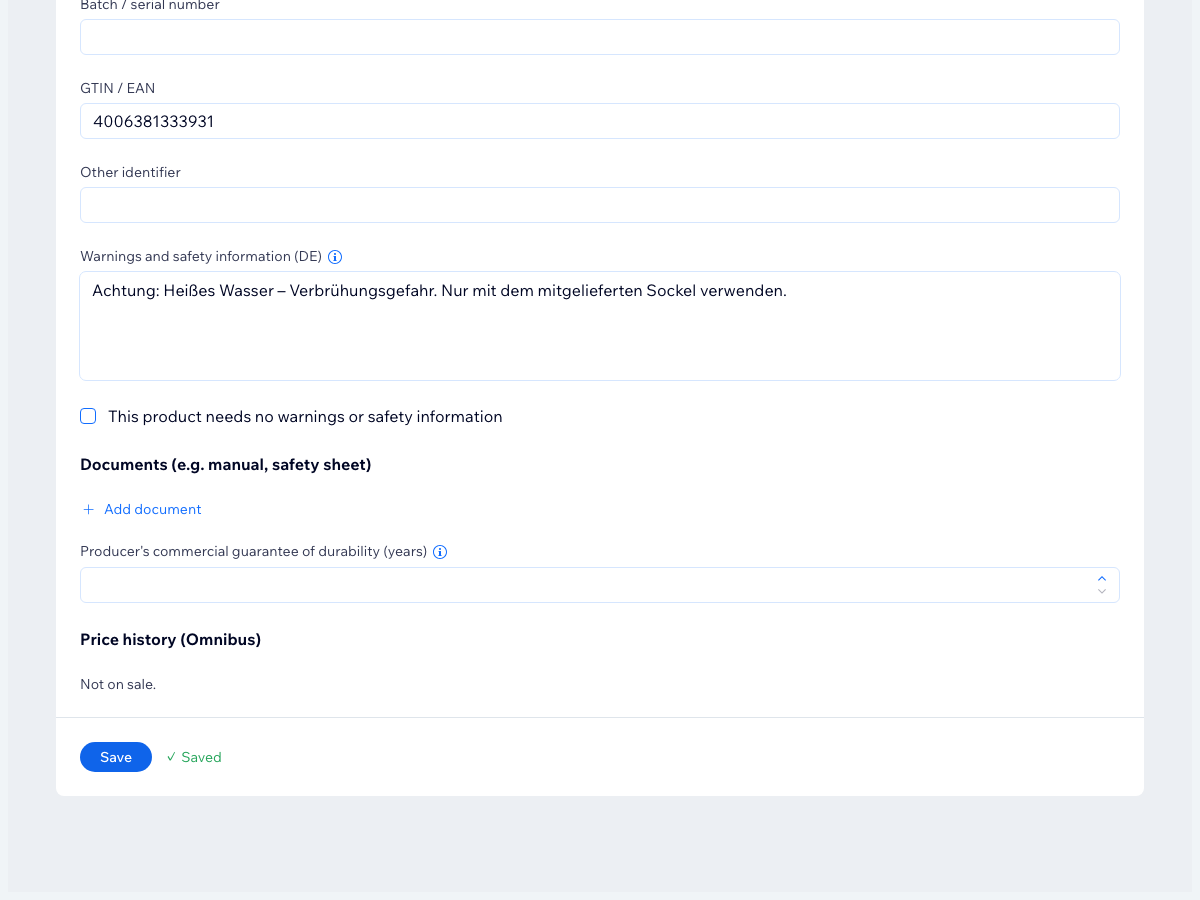
Task: Click the Documents (e.g. manual, safety sheet) heading
Action: coord(226,465)
